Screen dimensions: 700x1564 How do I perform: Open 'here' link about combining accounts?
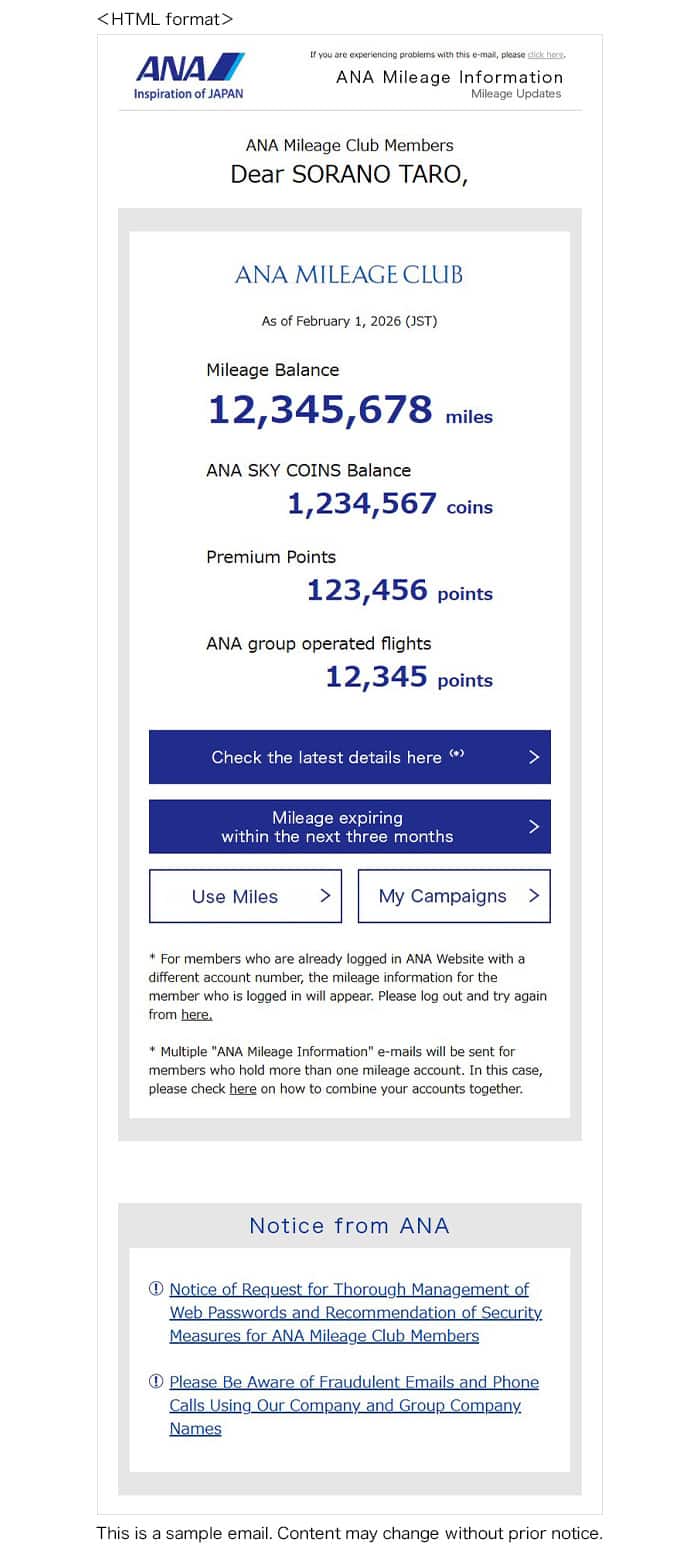pos(243,1089)
